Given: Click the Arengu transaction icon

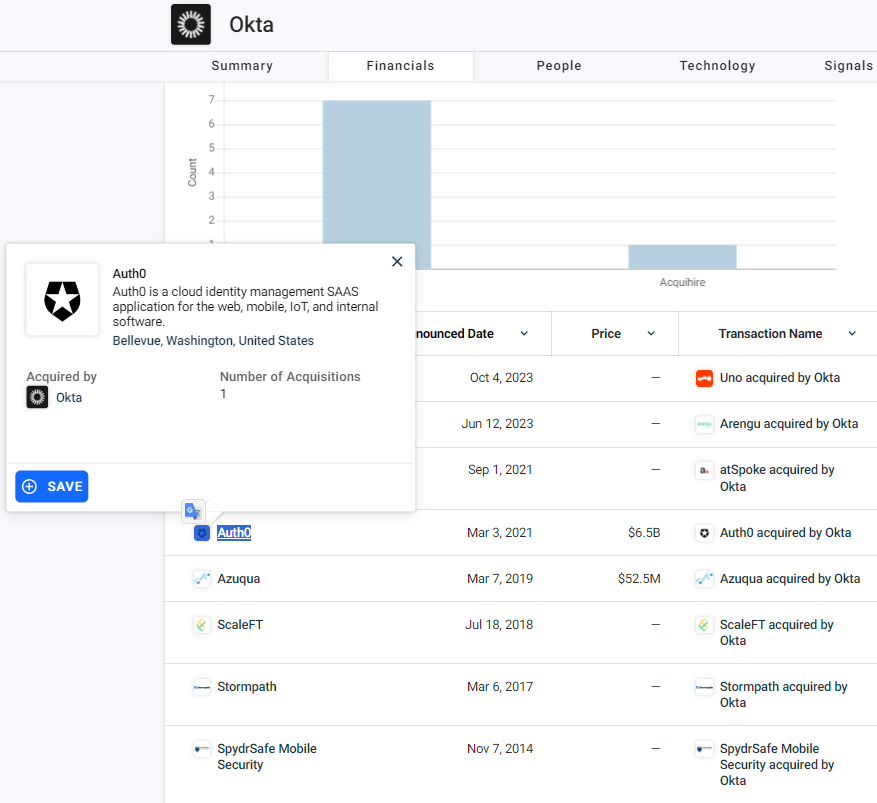Looking at the screenshot, I should coord(704,424).
